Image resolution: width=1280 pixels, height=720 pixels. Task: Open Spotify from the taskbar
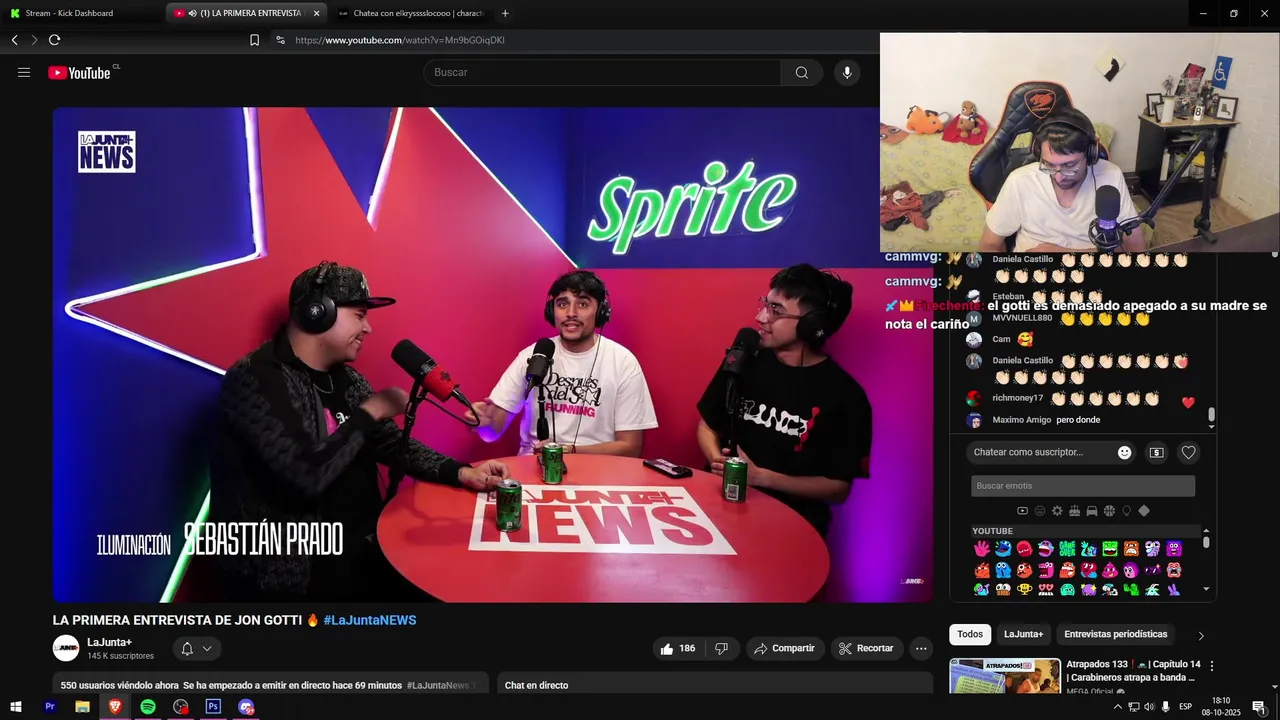click(148, 707)
